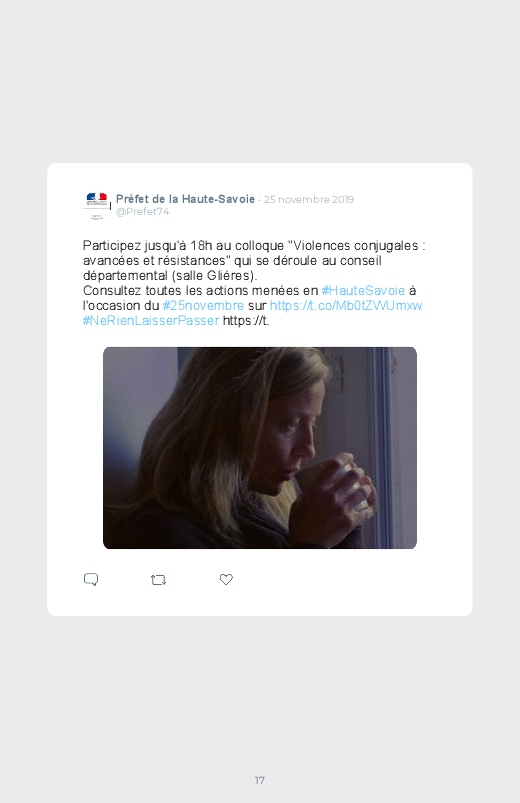
Task: Click page number 17 at bottom
Action: point(260,780)
